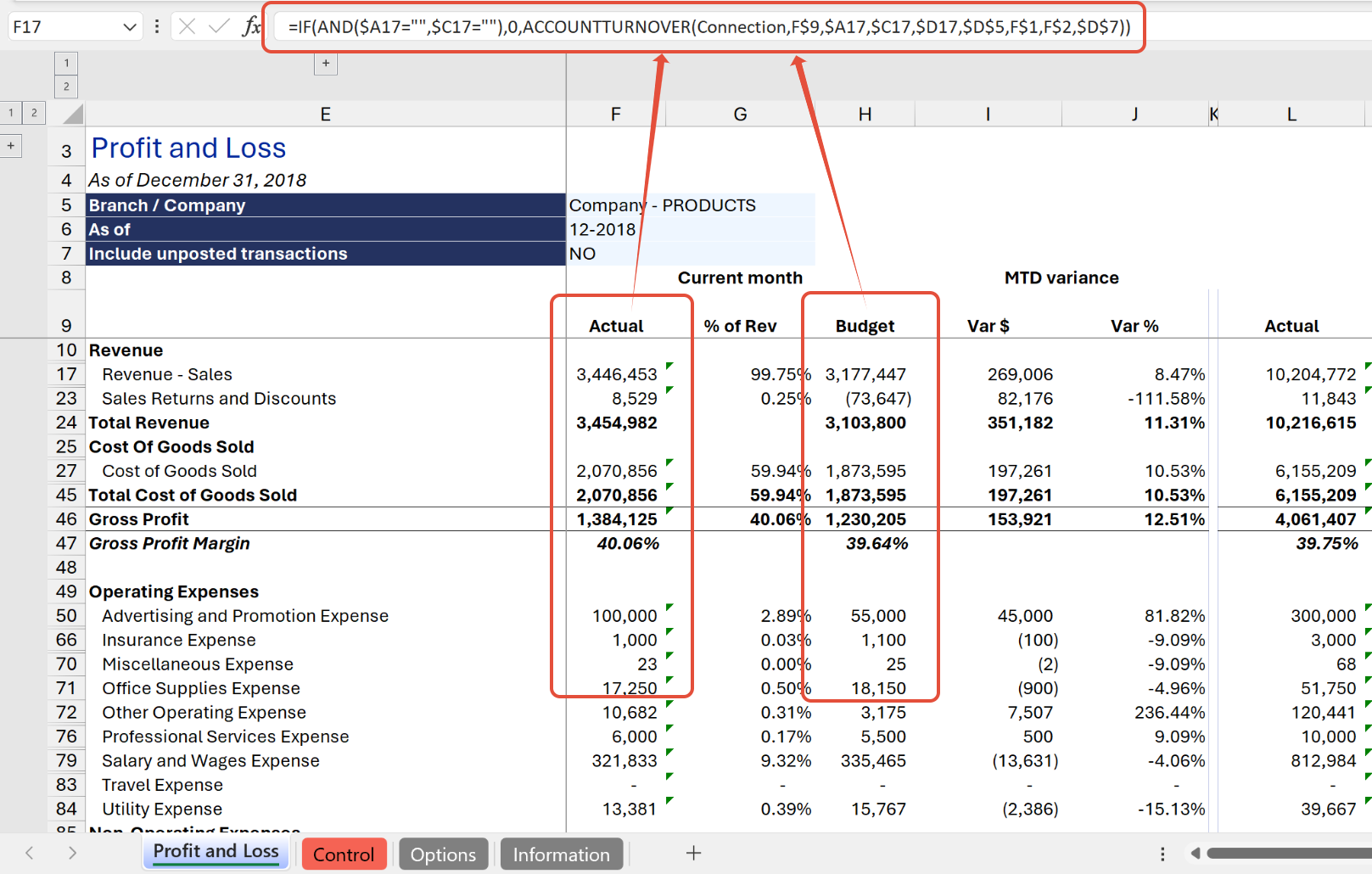Image resolution: width=1372 pixels, height=874 pixels.
Task: Select column E header
Action: [x=326, y=115]
